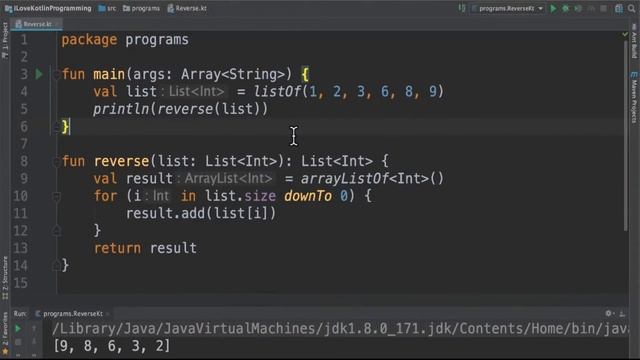Collapse the main function fold marker on line 3

click(56, 74)
